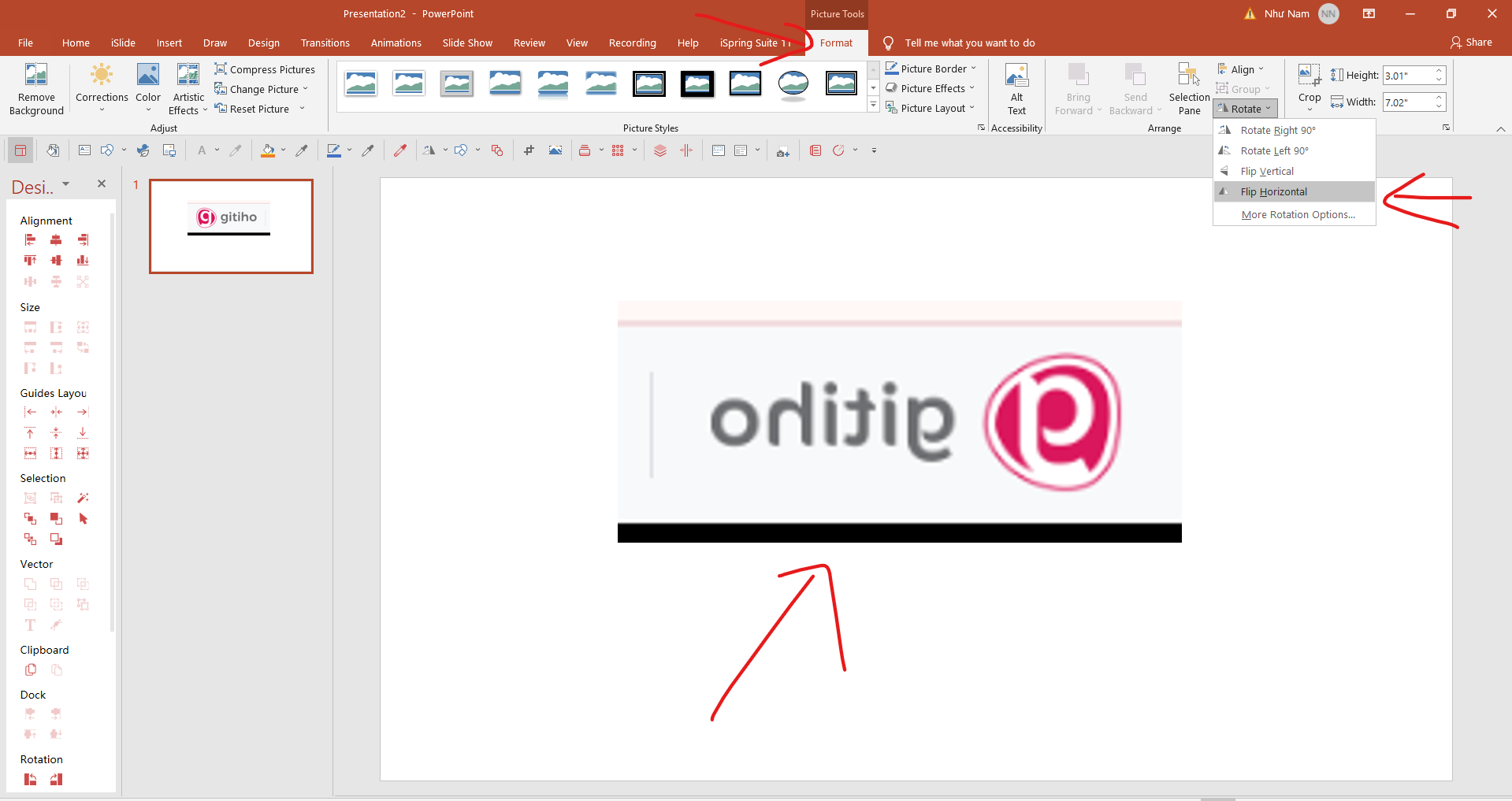This screenshot has height=801, width=1512.
Task: Open Design Tools panel options dropdown
Action: [66, 184]
